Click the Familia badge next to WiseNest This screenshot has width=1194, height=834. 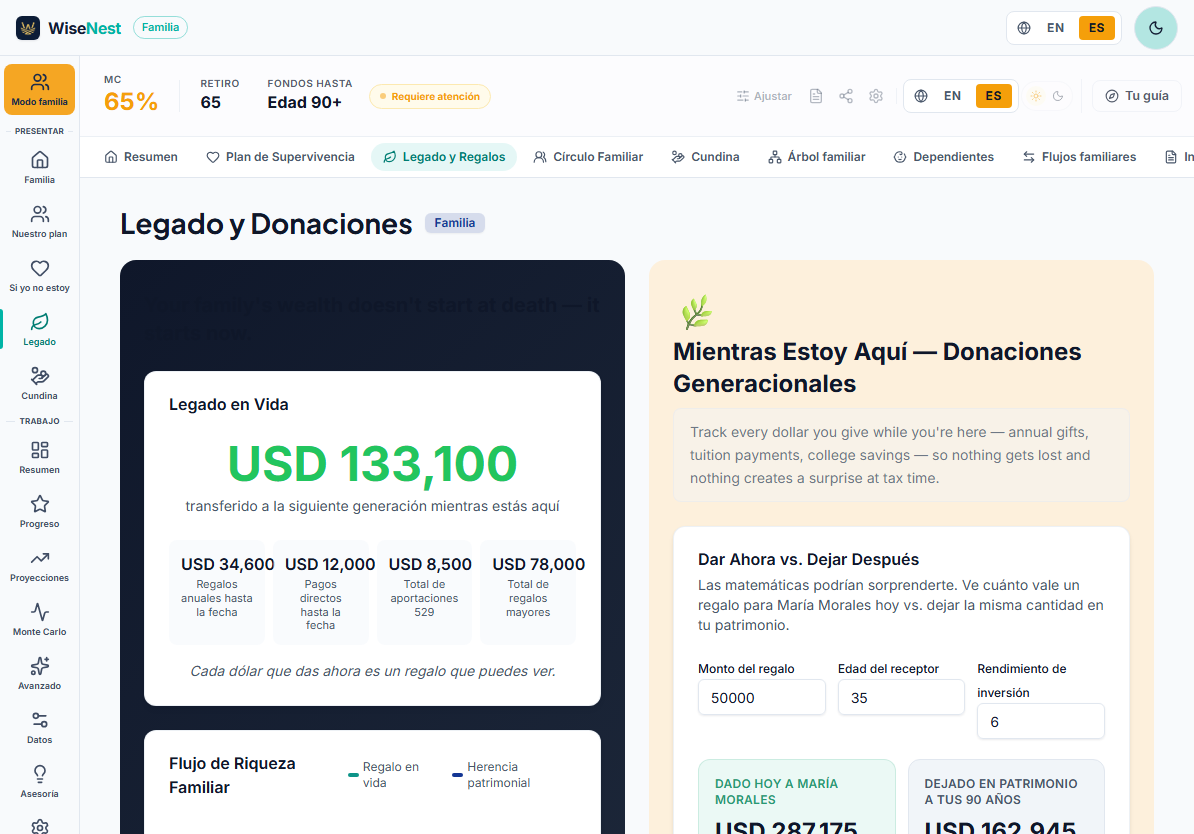160,27
